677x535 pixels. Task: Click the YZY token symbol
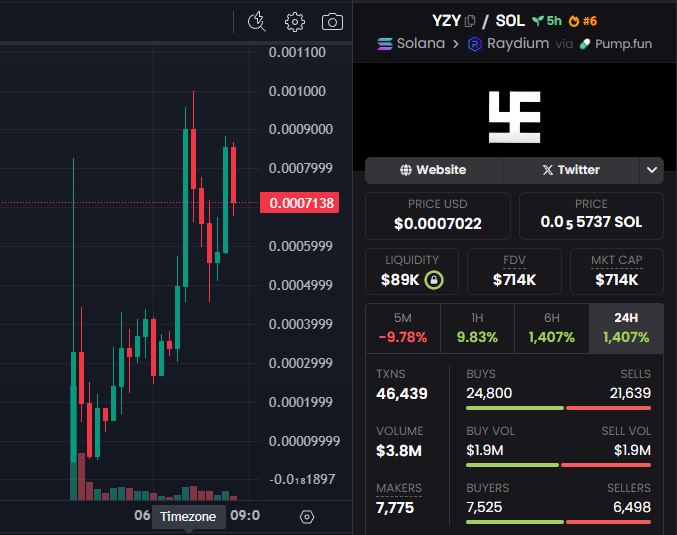click(x=446, y=21)
